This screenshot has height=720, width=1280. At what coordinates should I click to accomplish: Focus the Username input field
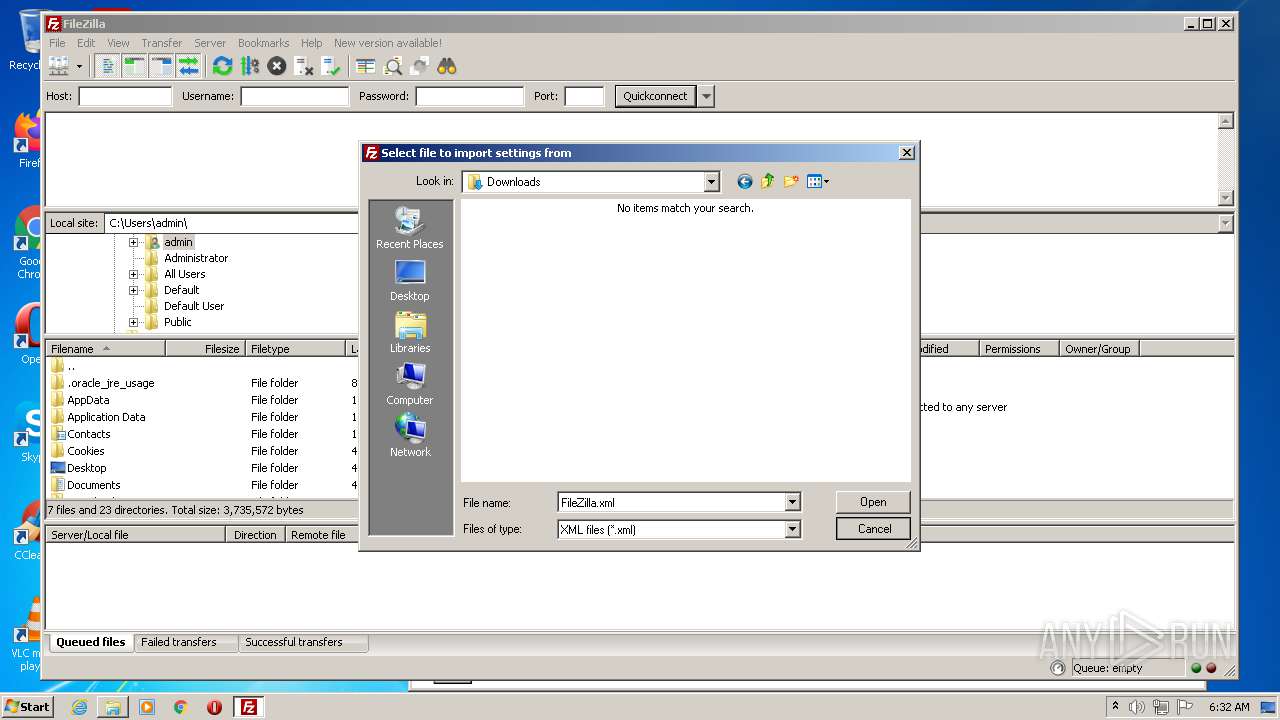[x=294, y=96]
